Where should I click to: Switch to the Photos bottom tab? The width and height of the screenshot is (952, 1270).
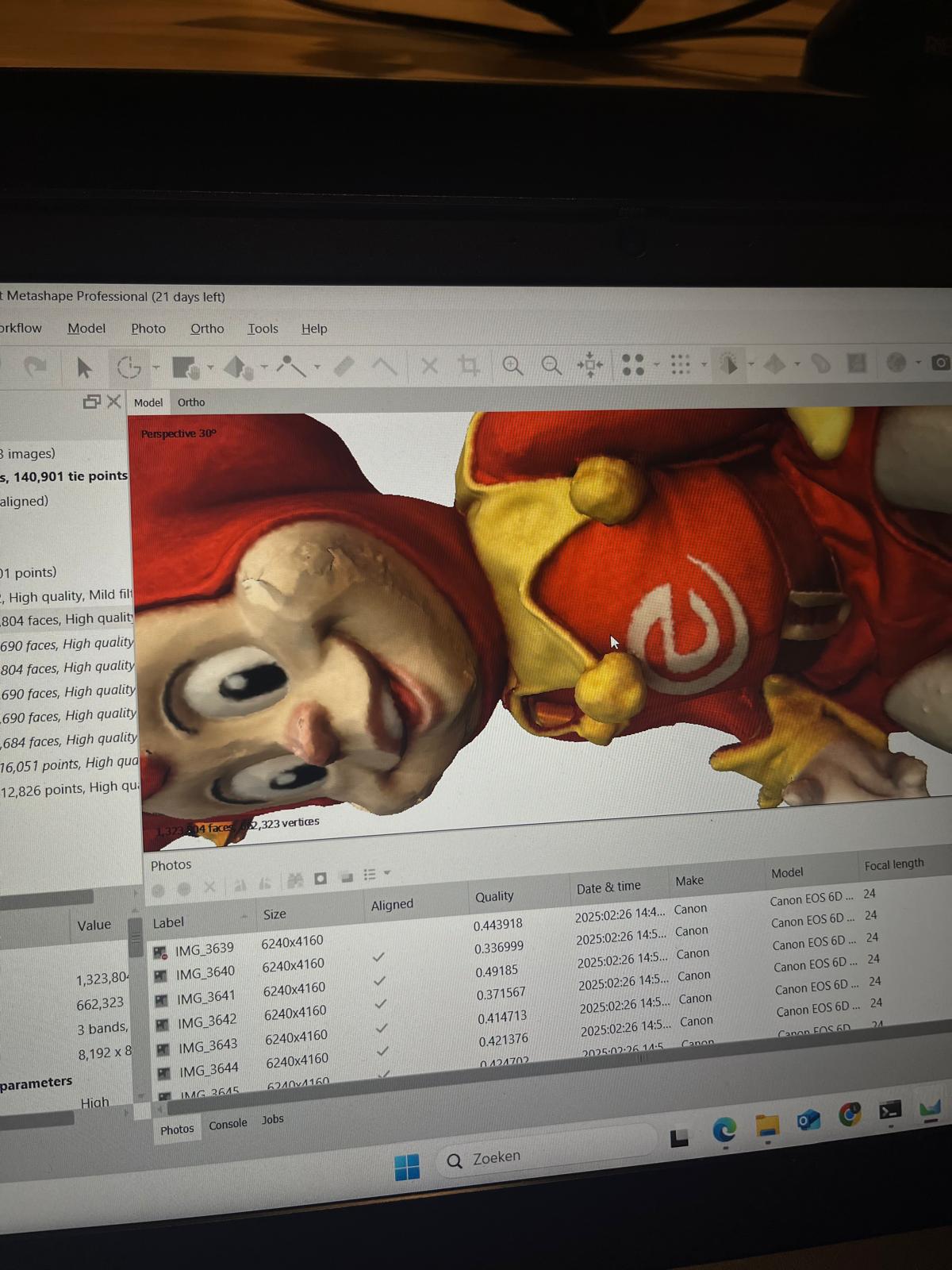(x=177, y=1130)
